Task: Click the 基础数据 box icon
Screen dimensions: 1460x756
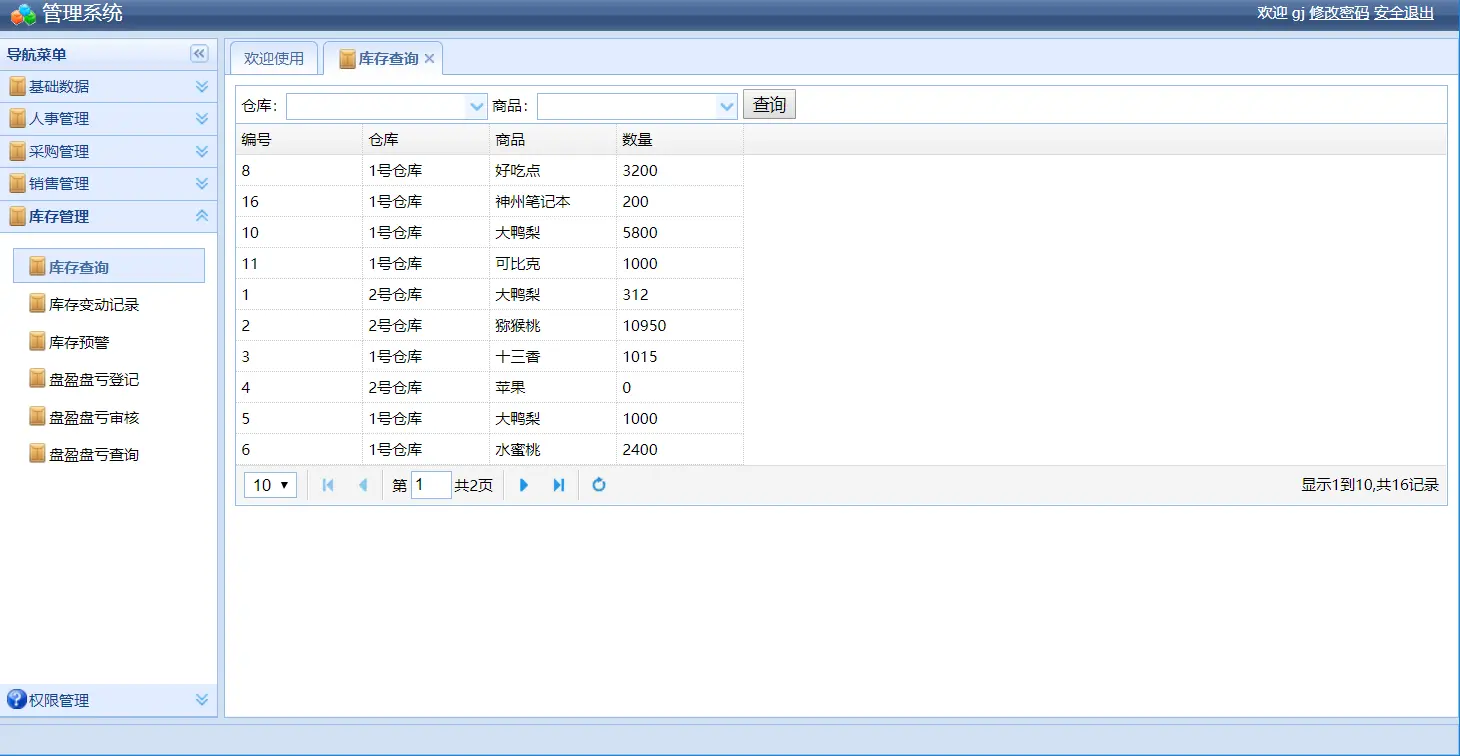Action: 17,86
